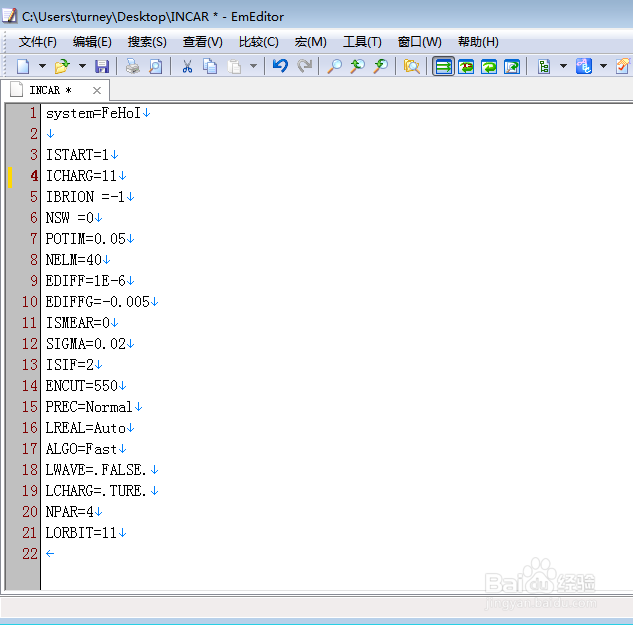Click the Copy icon

click(210, 66)
